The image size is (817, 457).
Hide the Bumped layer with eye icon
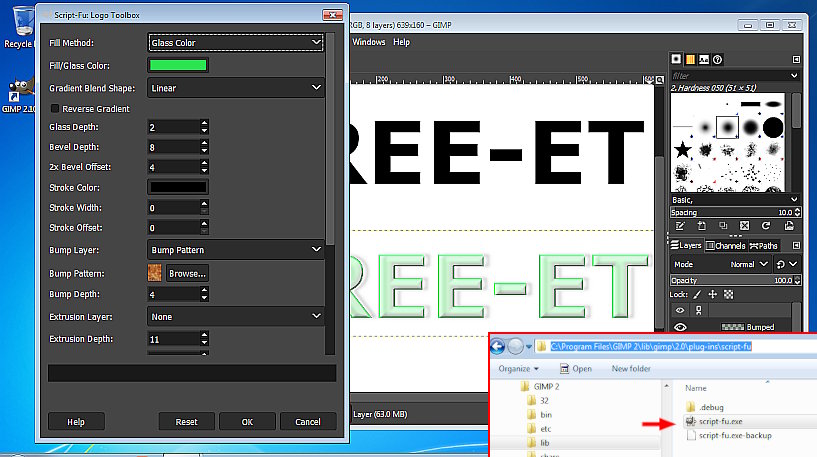681,327
